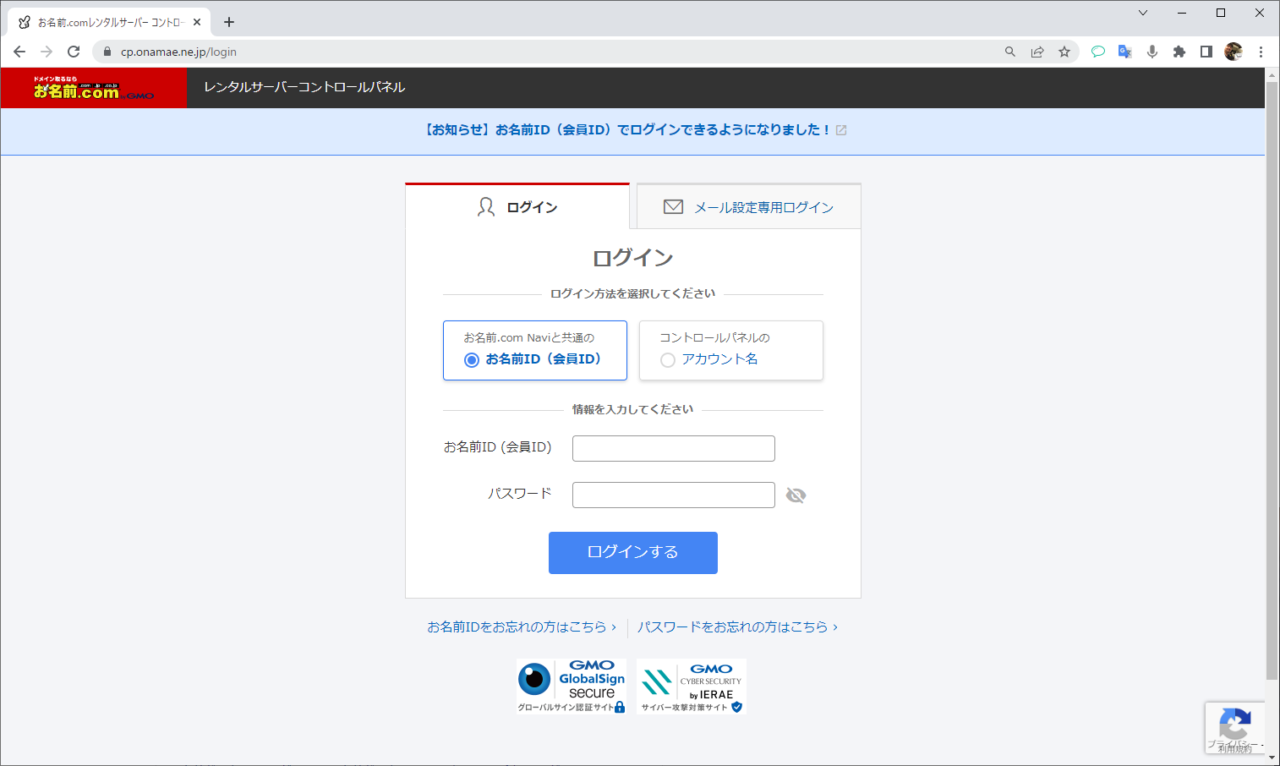Bookmark this page with star icon

pos(1064,52)
